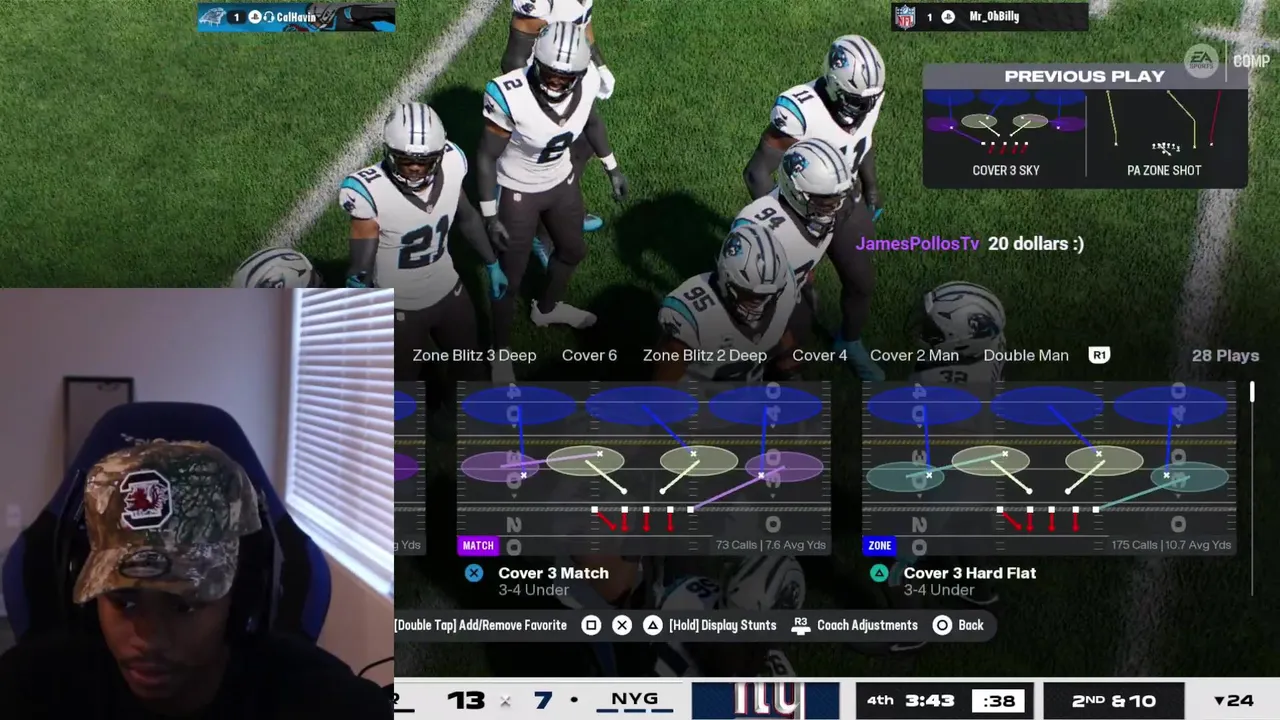Click the triangle icon before Display Stunts

click(x=652, y=625)
